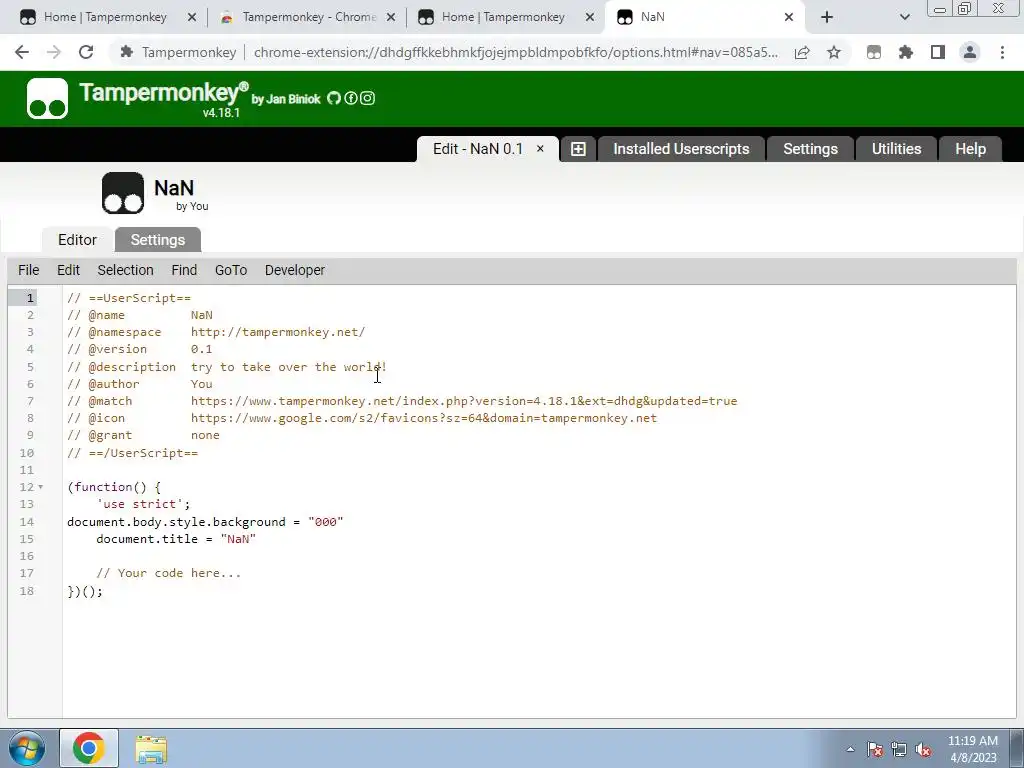
Task: Reload the page with refresh icon
Action: (86, 52)
